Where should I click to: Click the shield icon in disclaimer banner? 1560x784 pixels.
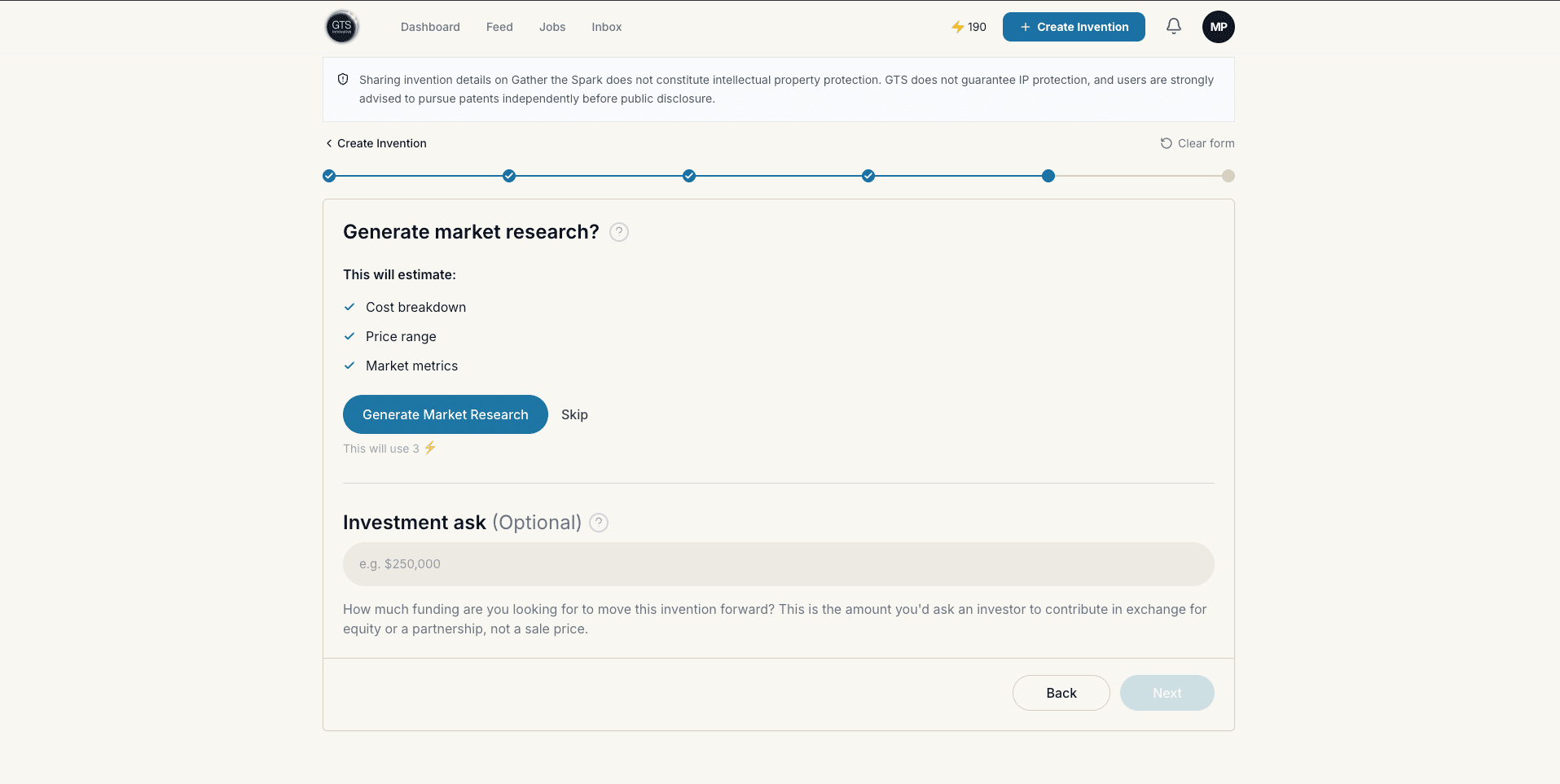point(343,80)
